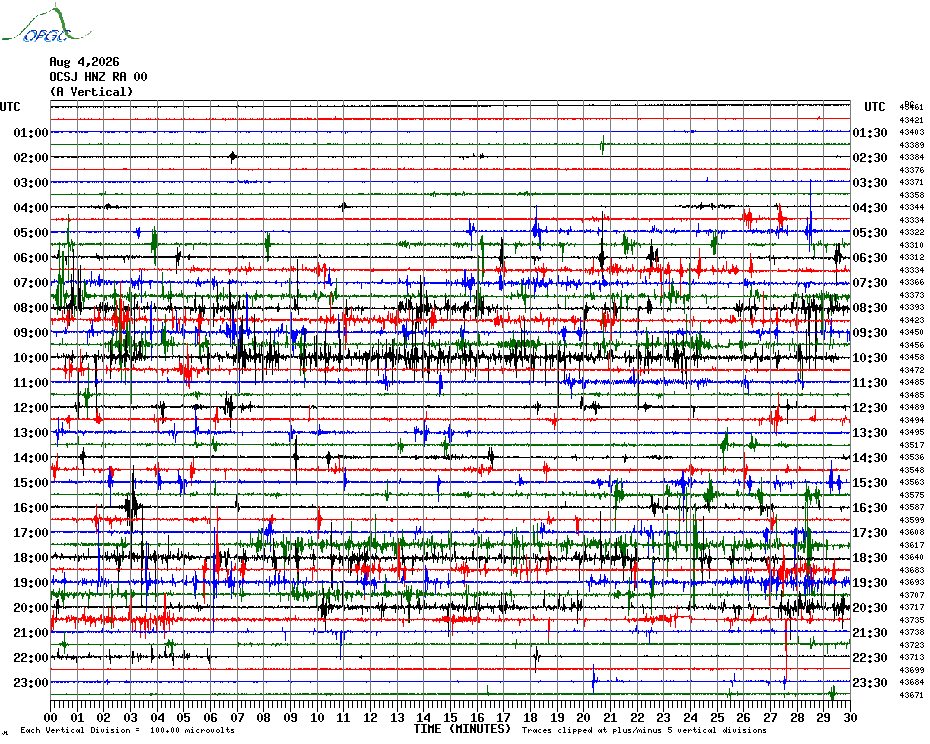This screenshot has width=930, height=744.
Task: Click the '22:30' right-side time label
Action: tap(870, 658)
